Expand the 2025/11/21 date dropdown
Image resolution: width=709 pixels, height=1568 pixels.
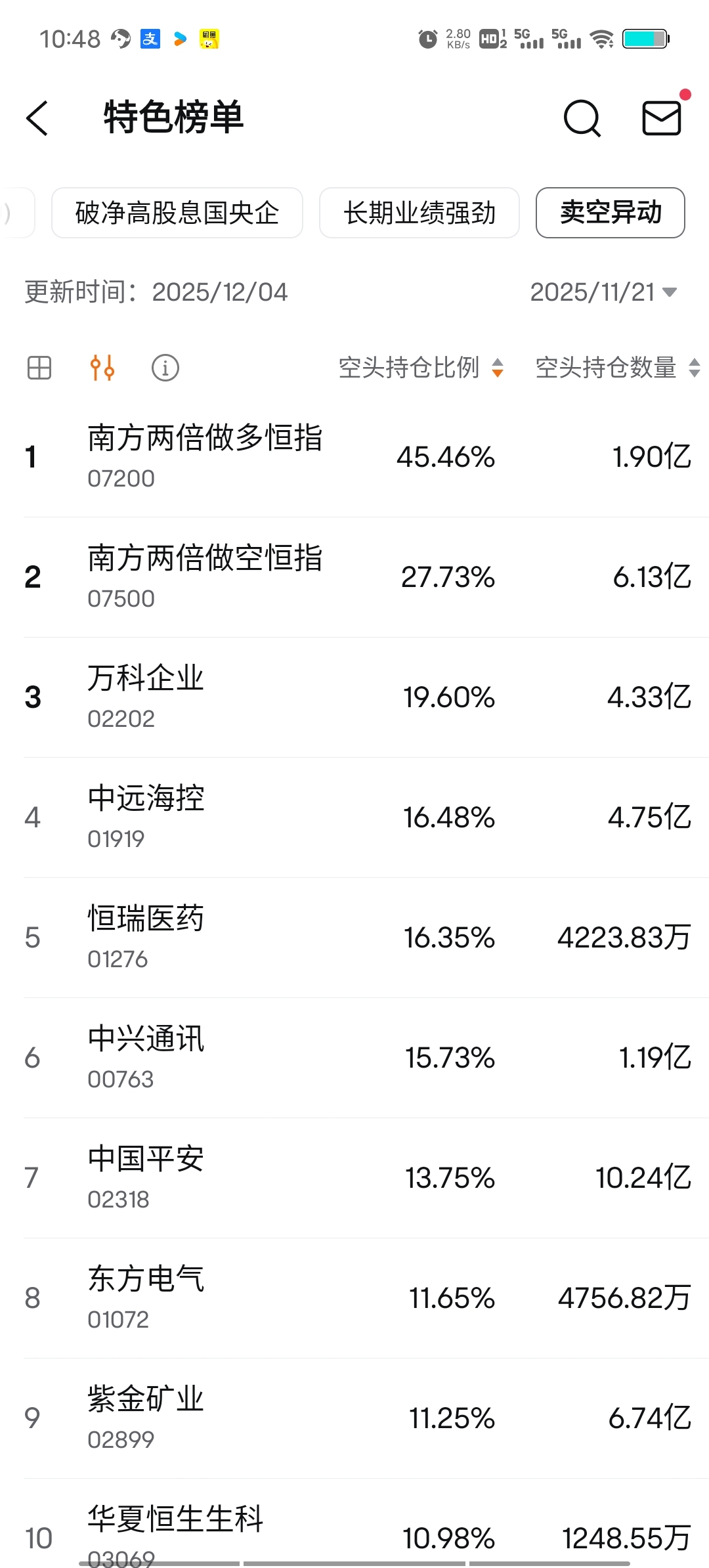(x=603, y=292)
